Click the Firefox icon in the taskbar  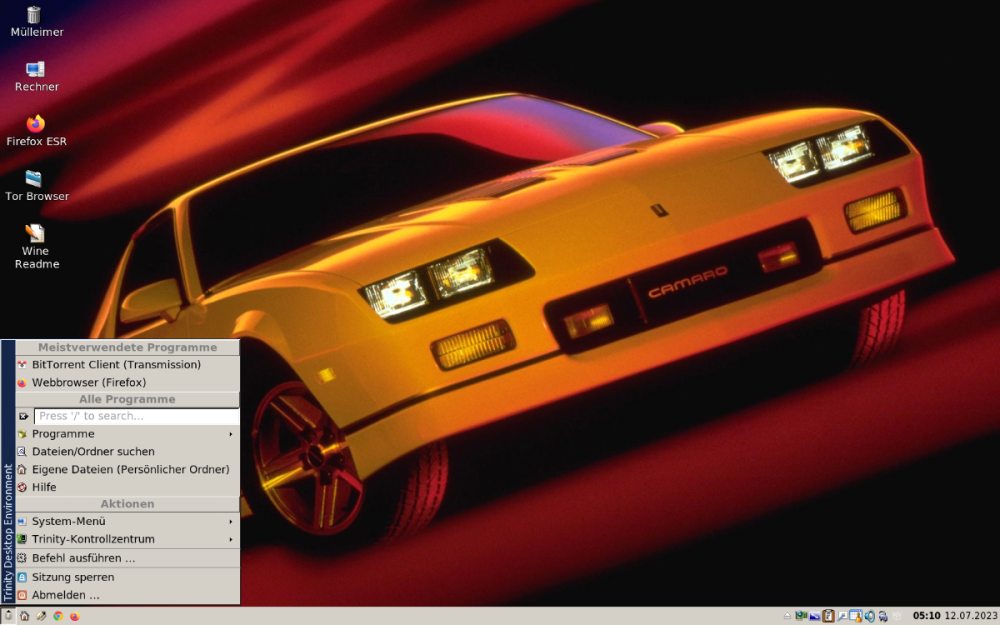(75, 616)
